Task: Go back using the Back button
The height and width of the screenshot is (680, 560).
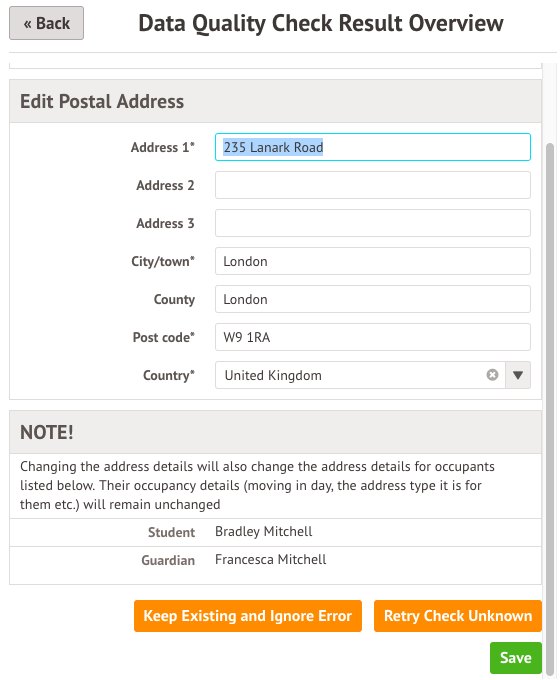Action: (x=46, y=23)
